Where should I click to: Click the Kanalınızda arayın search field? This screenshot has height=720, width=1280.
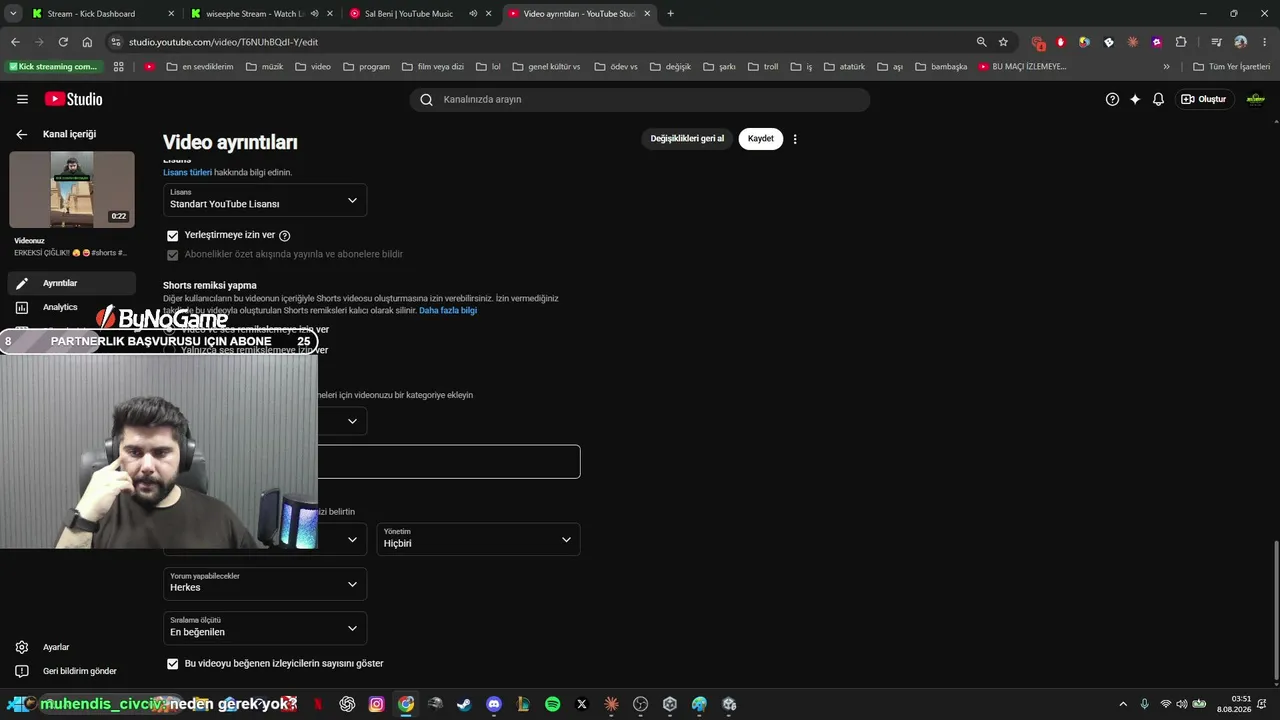(x=640, y=100)
